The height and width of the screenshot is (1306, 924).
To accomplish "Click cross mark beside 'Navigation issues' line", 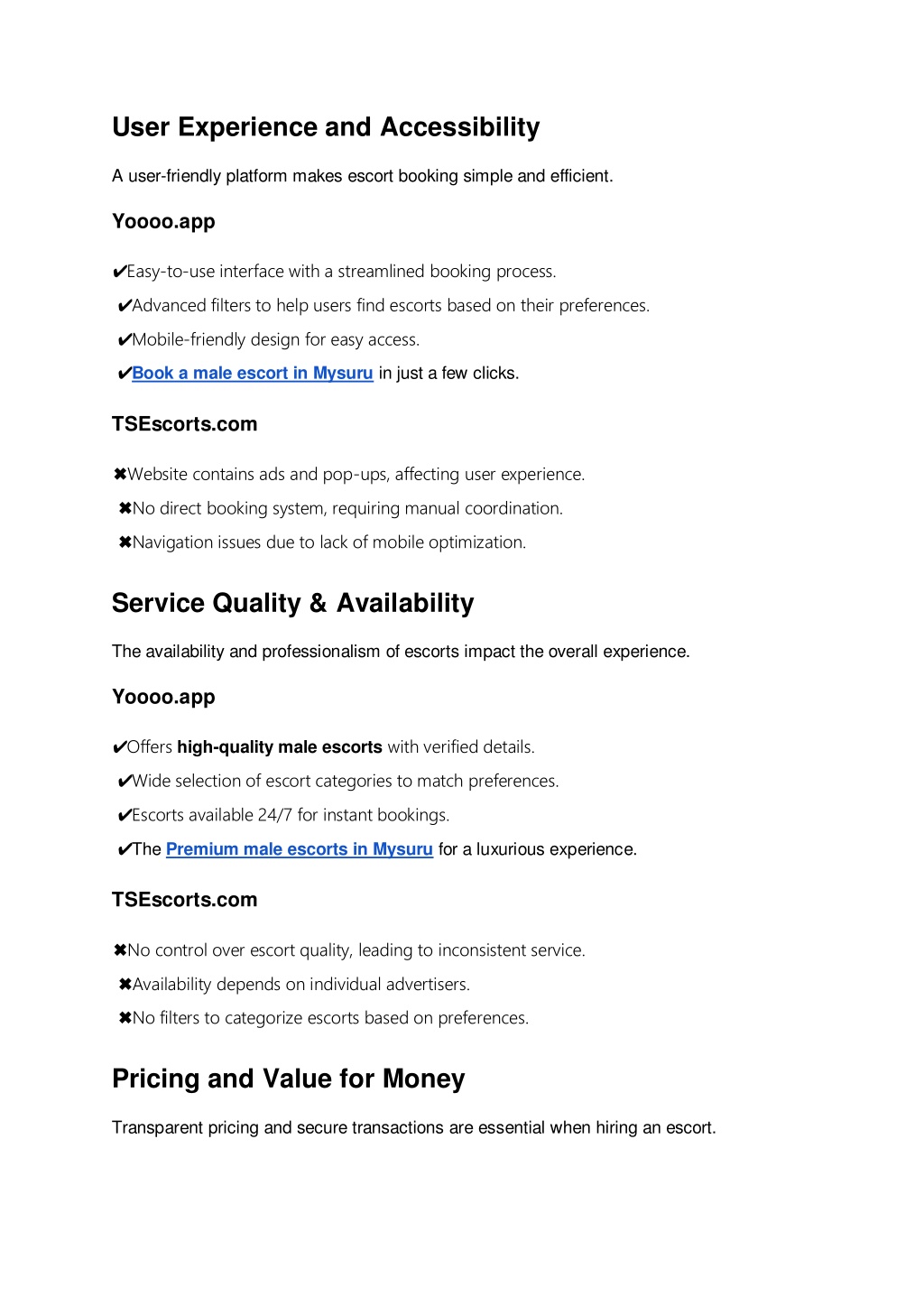I will pyautogui.click(x=125, y=542).
